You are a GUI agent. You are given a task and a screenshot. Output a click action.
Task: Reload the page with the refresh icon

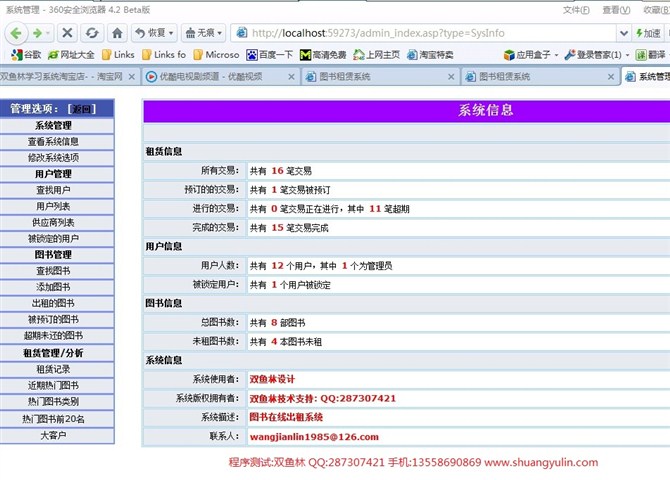coord(92,32)
